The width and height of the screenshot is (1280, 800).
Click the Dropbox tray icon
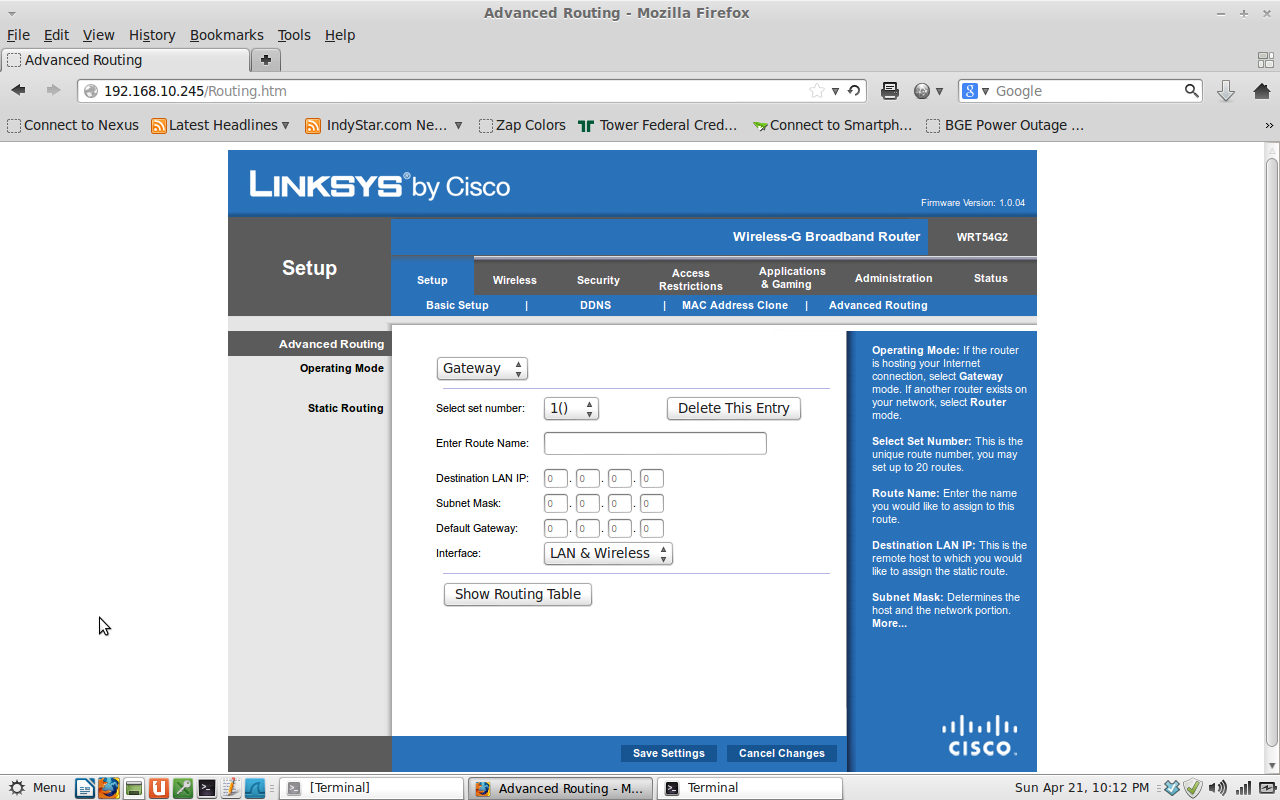point(1172,788)
